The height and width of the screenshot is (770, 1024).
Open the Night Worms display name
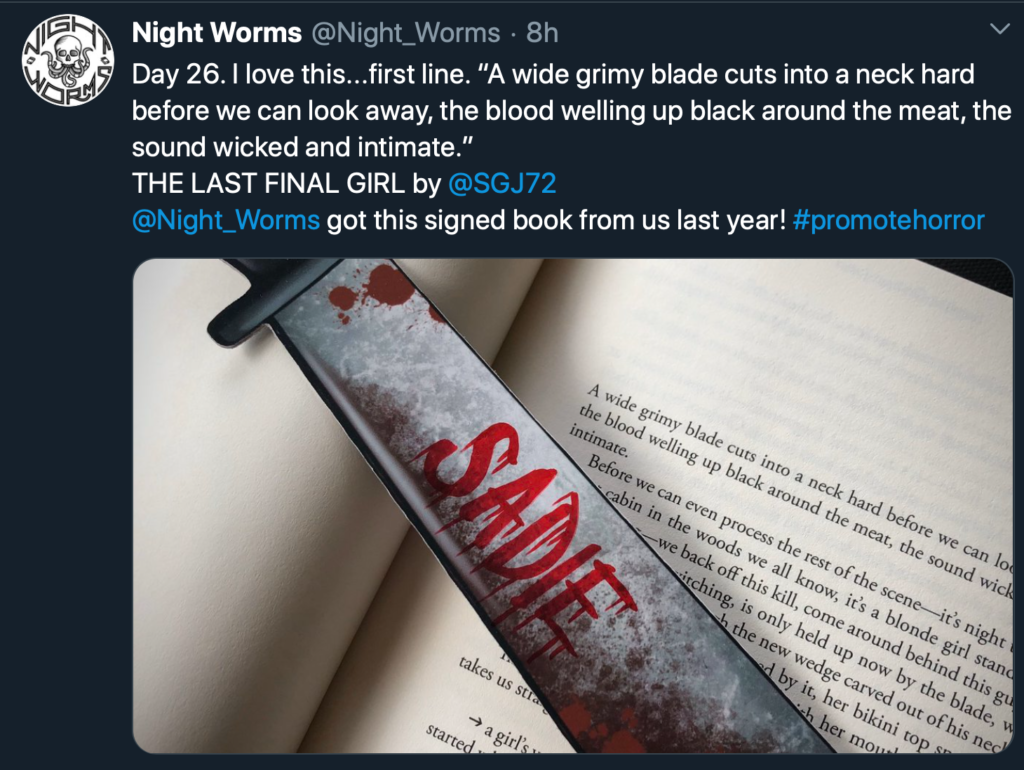click(217, 33)
